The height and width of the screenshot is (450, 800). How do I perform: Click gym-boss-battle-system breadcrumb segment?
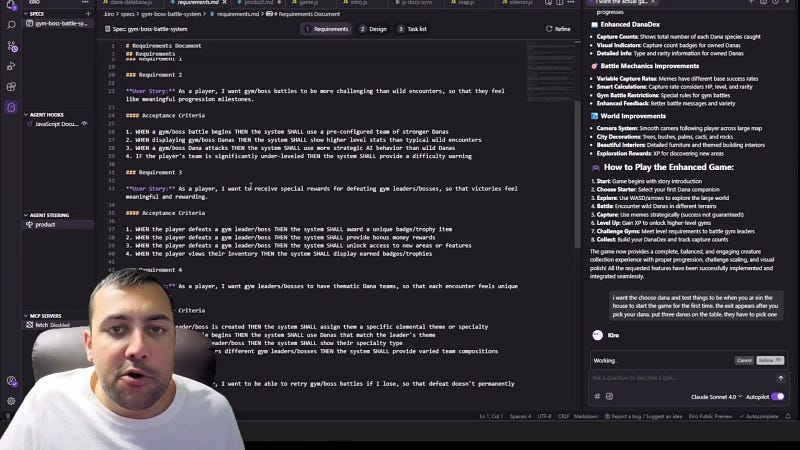(x=171, y=14)
